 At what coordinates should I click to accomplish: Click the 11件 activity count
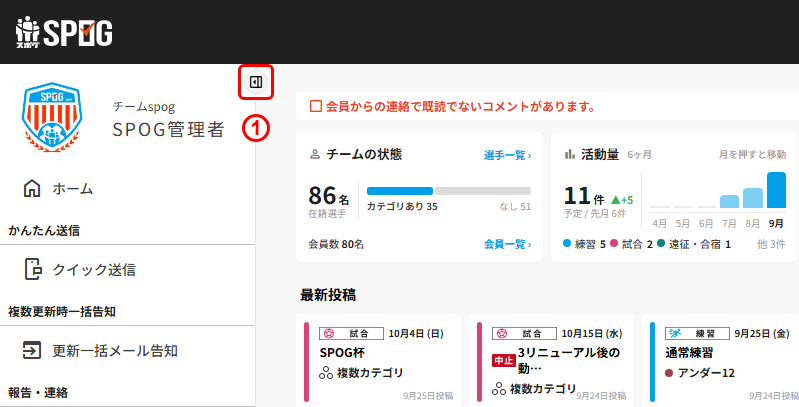(x=584, y=196)
